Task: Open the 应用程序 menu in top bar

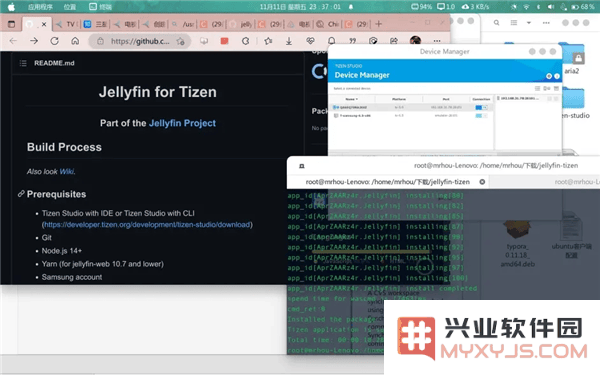Action: (40, 7)
